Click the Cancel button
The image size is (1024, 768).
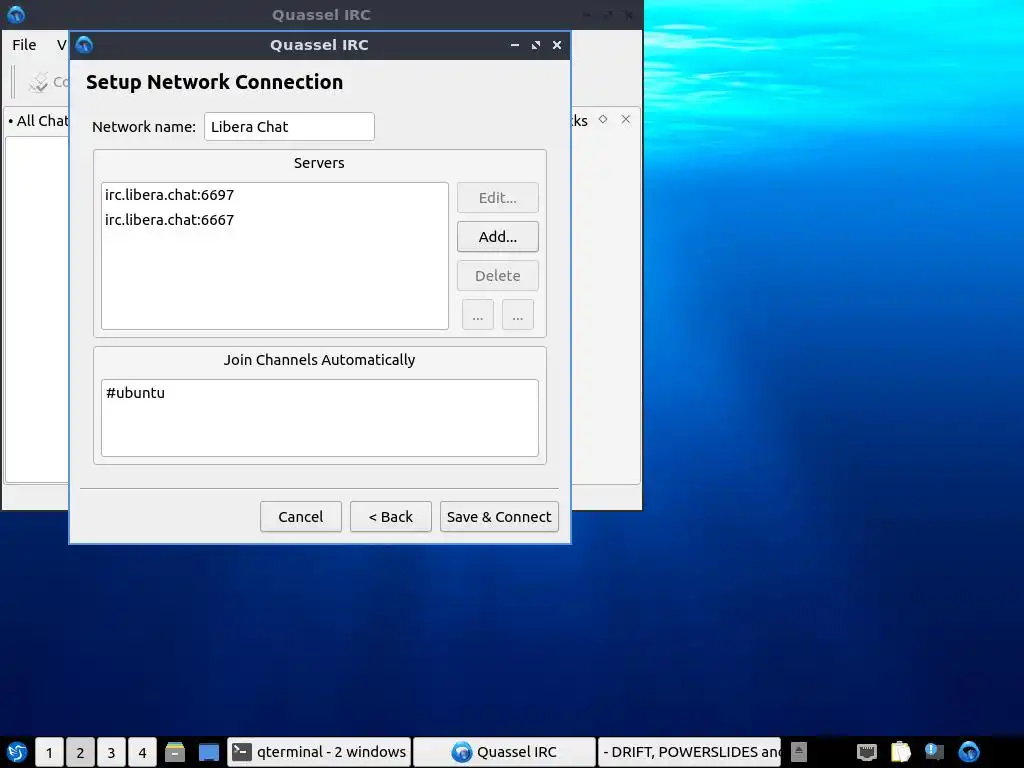(x=300, y=517)
